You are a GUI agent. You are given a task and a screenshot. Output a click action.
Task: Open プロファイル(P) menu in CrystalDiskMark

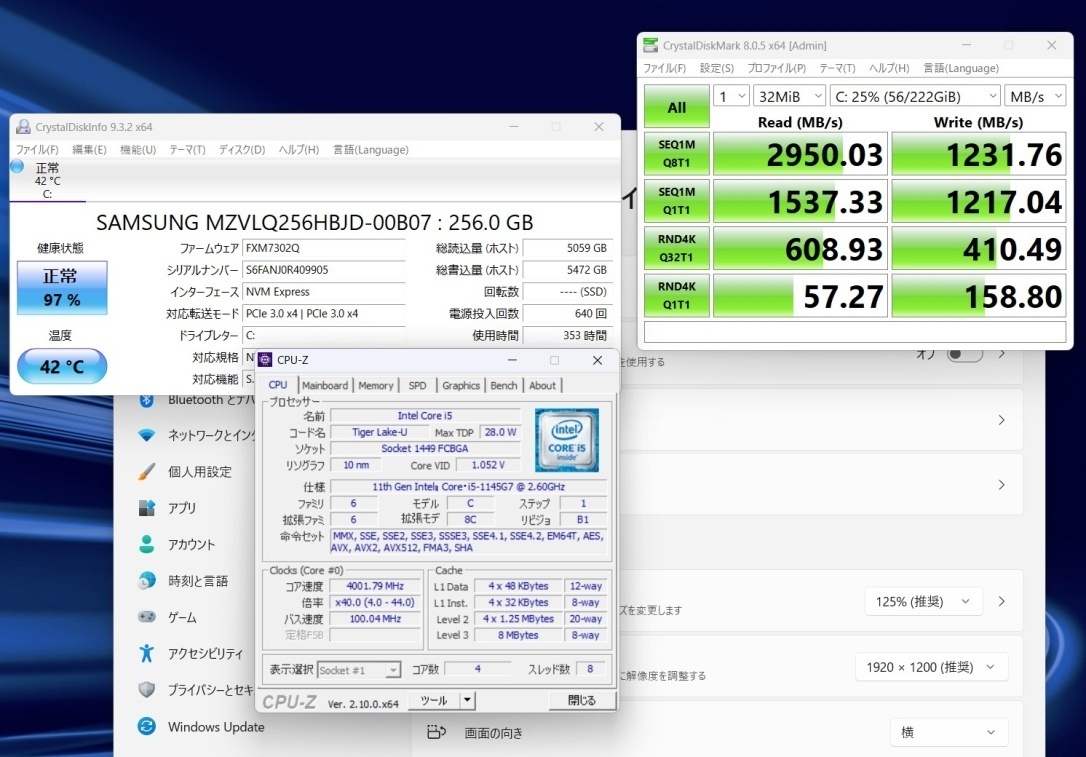point(776,68)
